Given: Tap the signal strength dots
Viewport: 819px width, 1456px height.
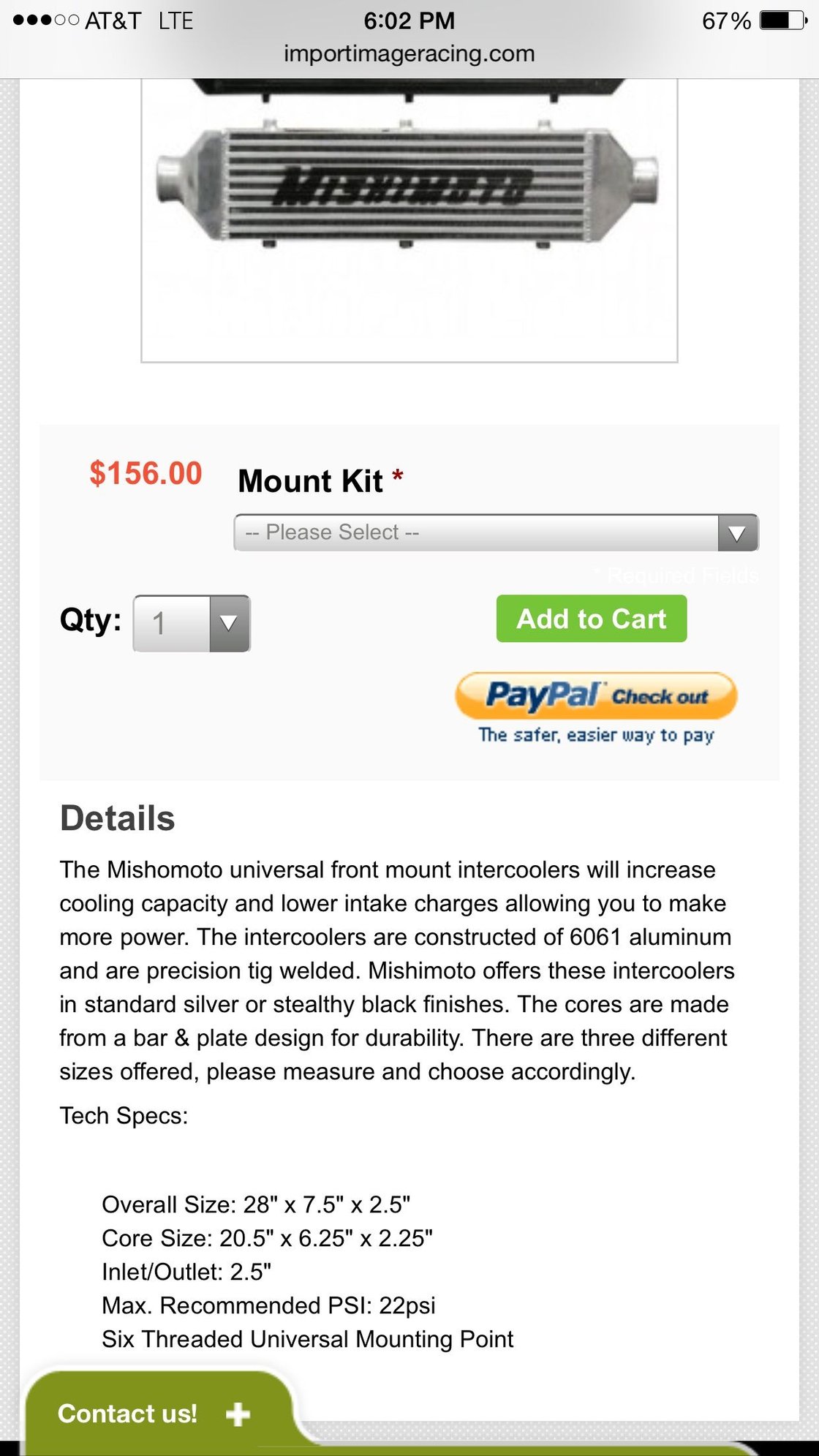Looking at the screenshot, I should point(45,20).
